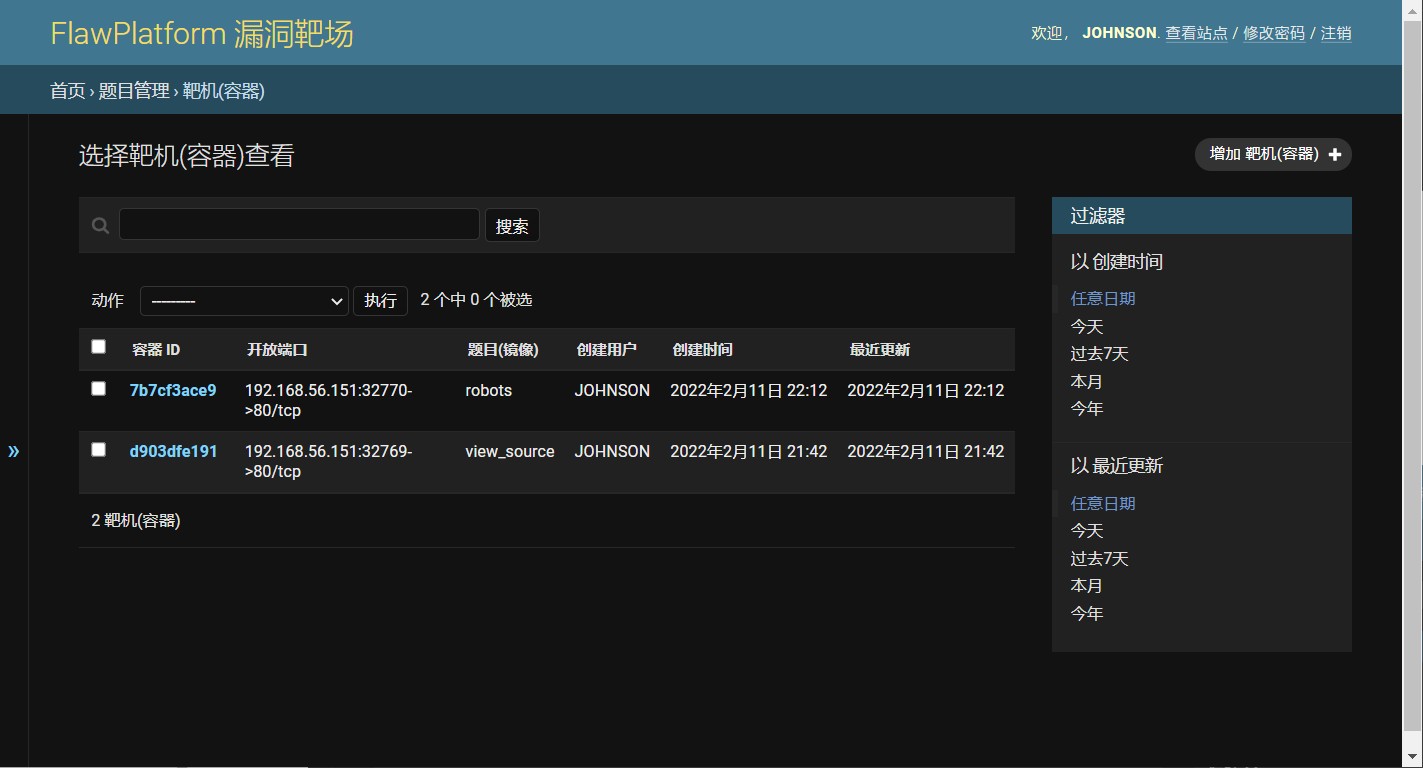This screenshot has height=768, width=1423.
Task: Click the FlawPlatform 漏洞靶场 site title
Action: coord(202,33)
